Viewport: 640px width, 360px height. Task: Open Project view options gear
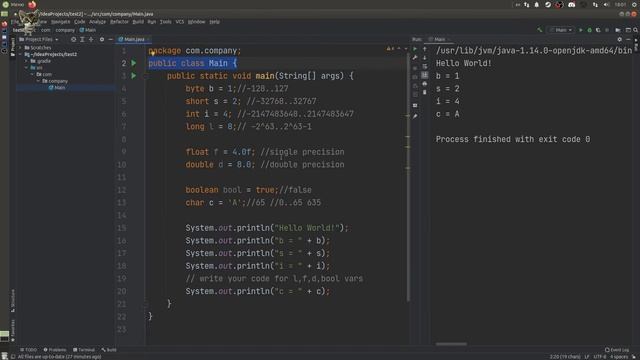point(102,40)
